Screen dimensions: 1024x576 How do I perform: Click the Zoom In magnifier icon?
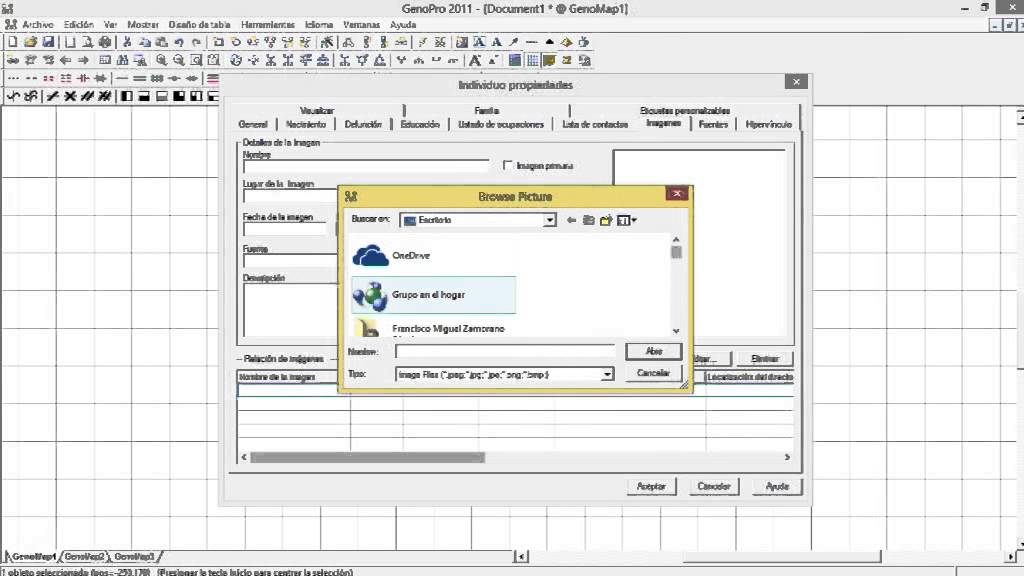(x=161, y=60)
